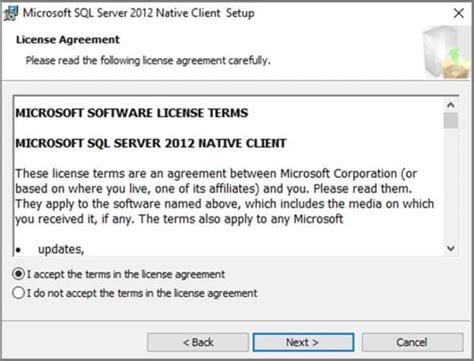Click the paragraph starting "These license terms"
474x361 pixels.
click(x=225, y=196)
